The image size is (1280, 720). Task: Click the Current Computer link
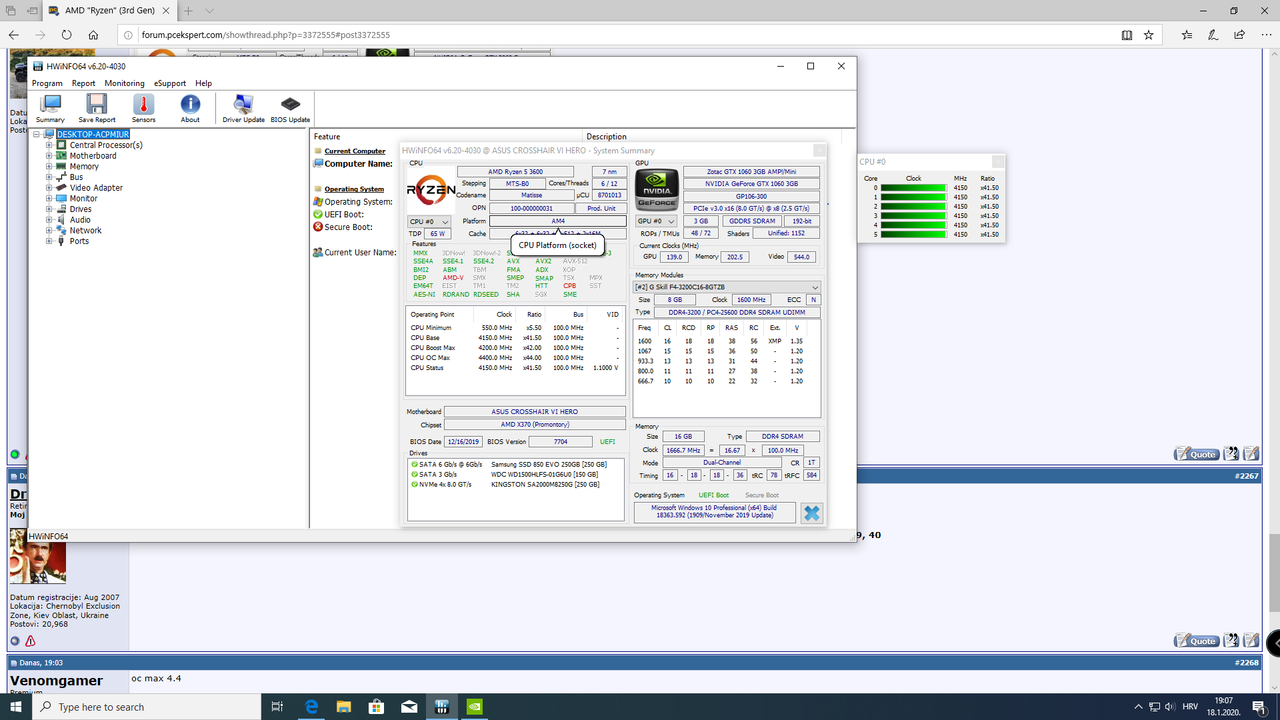353,151
